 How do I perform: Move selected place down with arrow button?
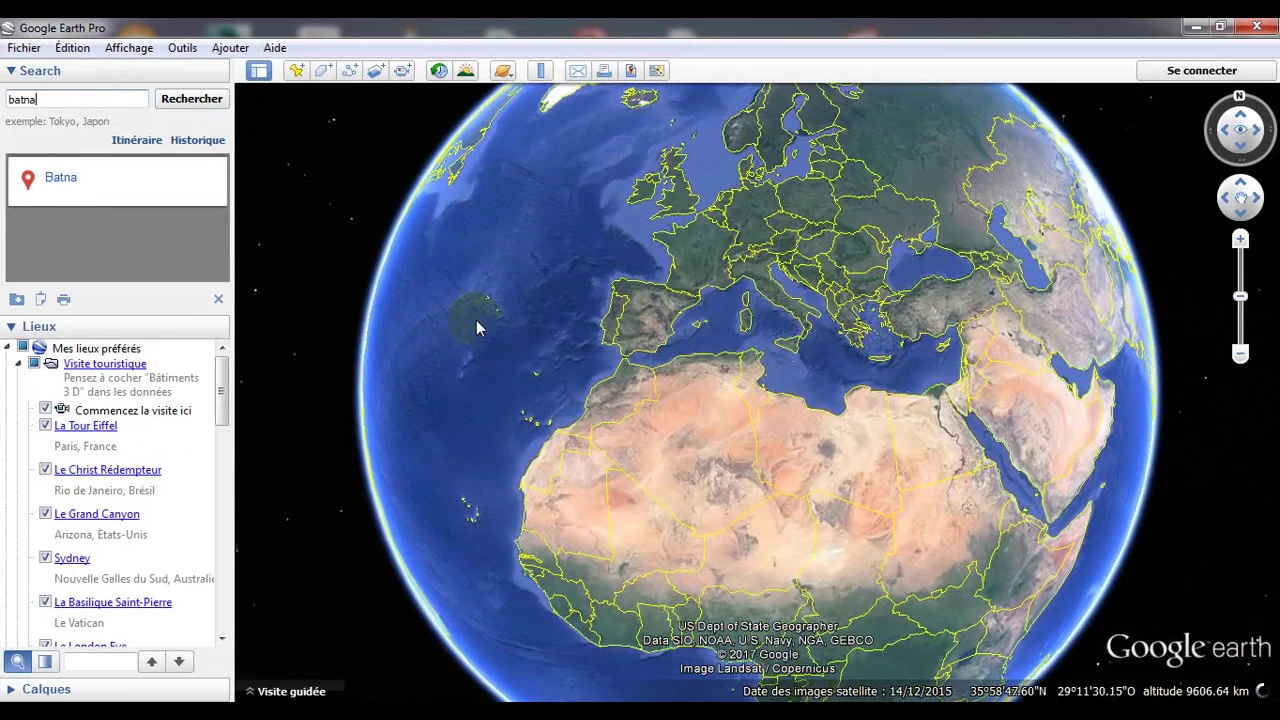(179, 662)
